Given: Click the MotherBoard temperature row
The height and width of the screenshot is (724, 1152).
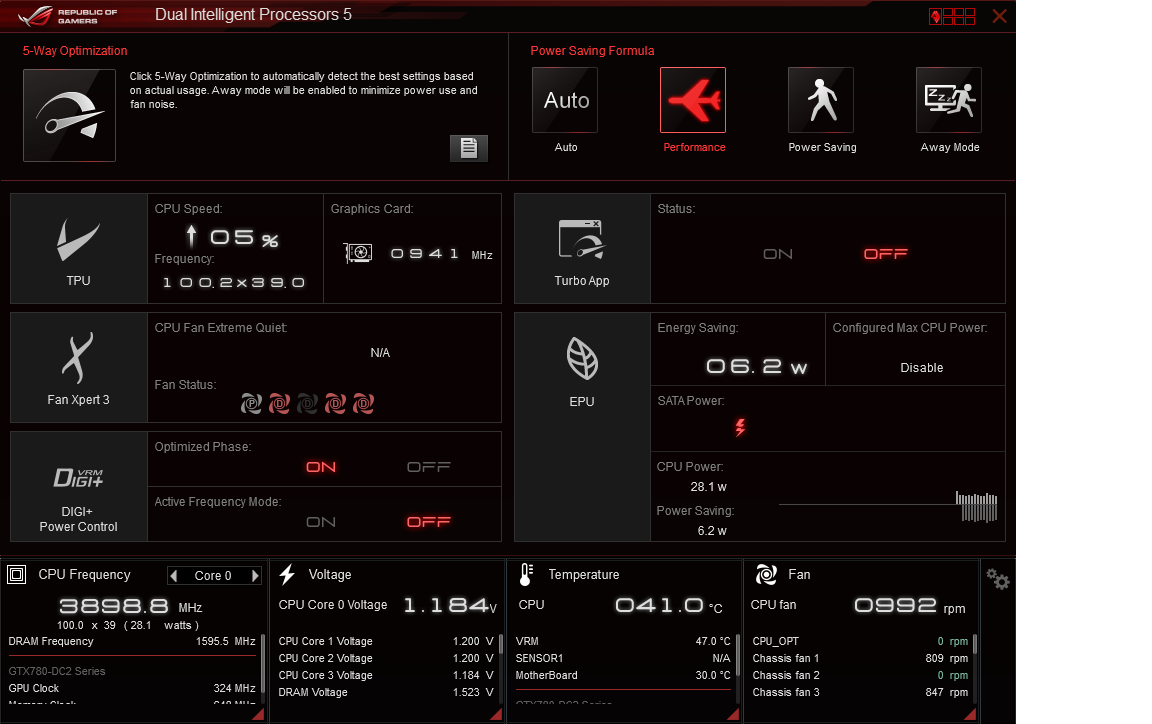Looking at the screenshot, I should point(623,675).
